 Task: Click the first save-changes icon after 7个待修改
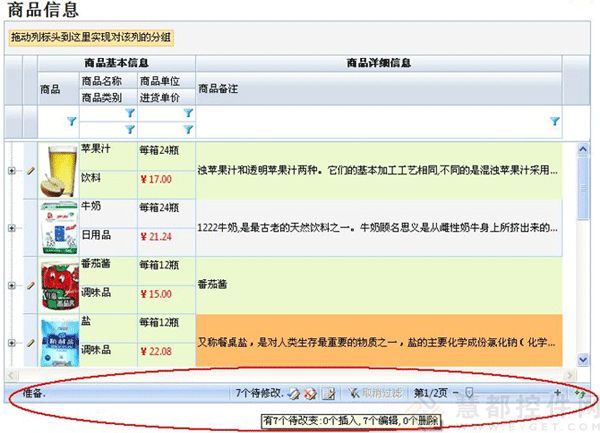(294, 393)
